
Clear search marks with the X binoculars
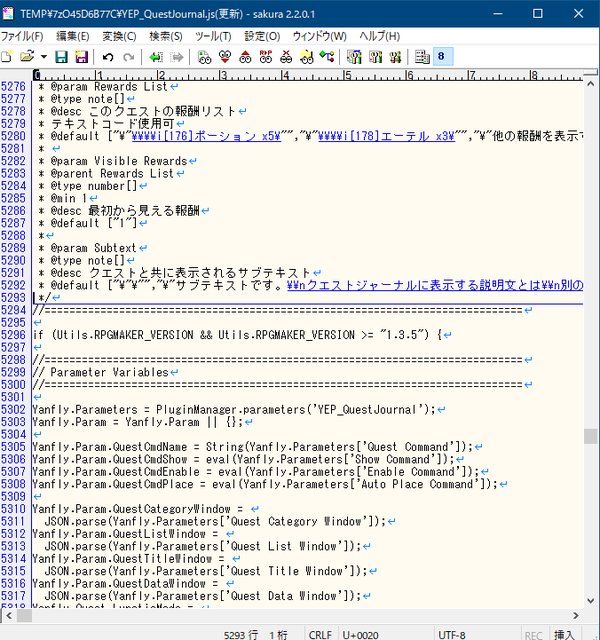tap(286, 57)
